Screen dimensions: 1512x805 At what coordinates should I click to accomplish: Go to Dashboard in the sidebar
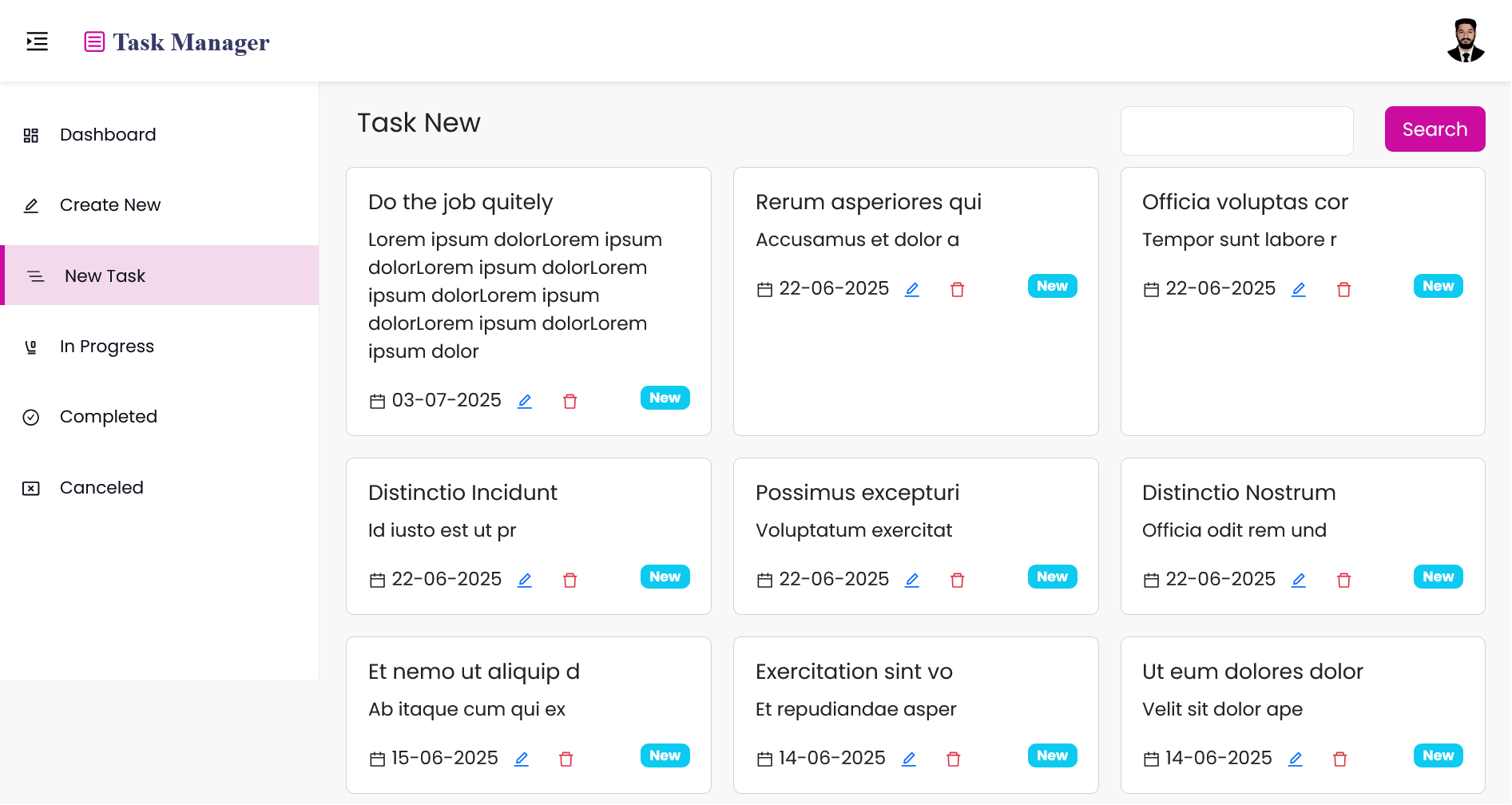coord(108,135)
